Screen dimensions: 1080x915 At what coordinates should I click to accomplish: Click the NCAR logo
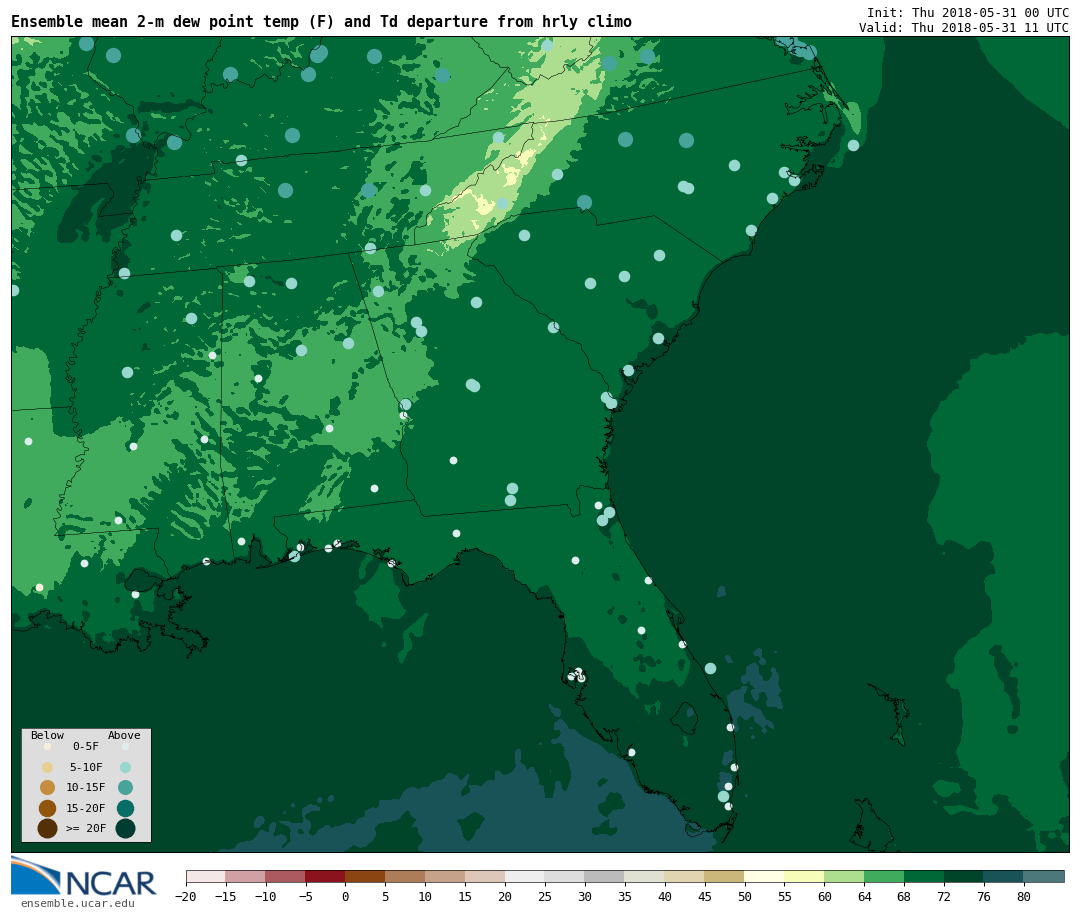84,876
